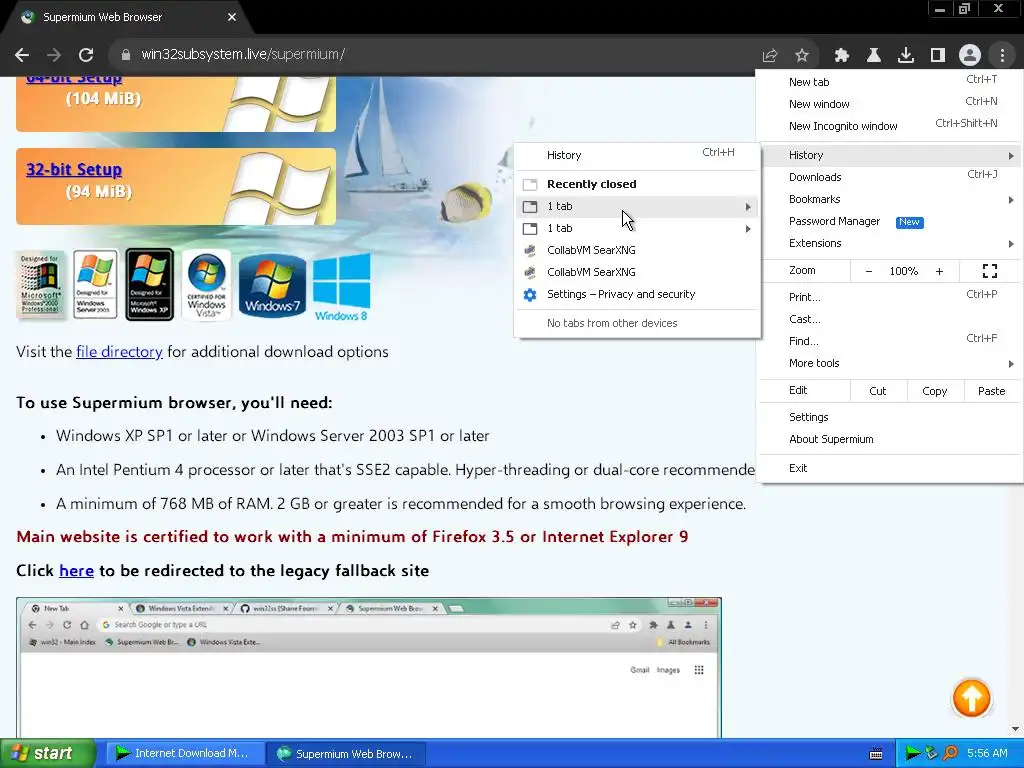Expand the More tools submenu
Viewport: 1024px width, 768px height.
890,364
